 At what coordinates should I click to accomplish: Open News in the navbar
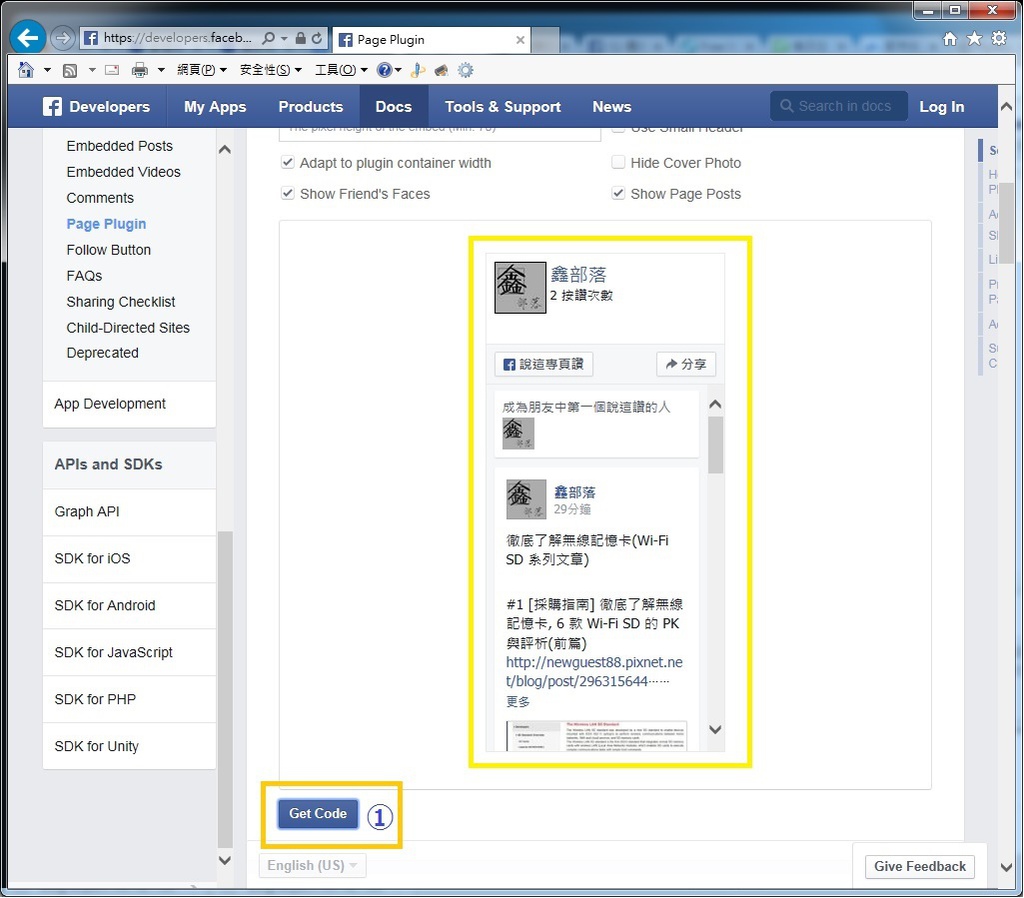click(611, 106)
